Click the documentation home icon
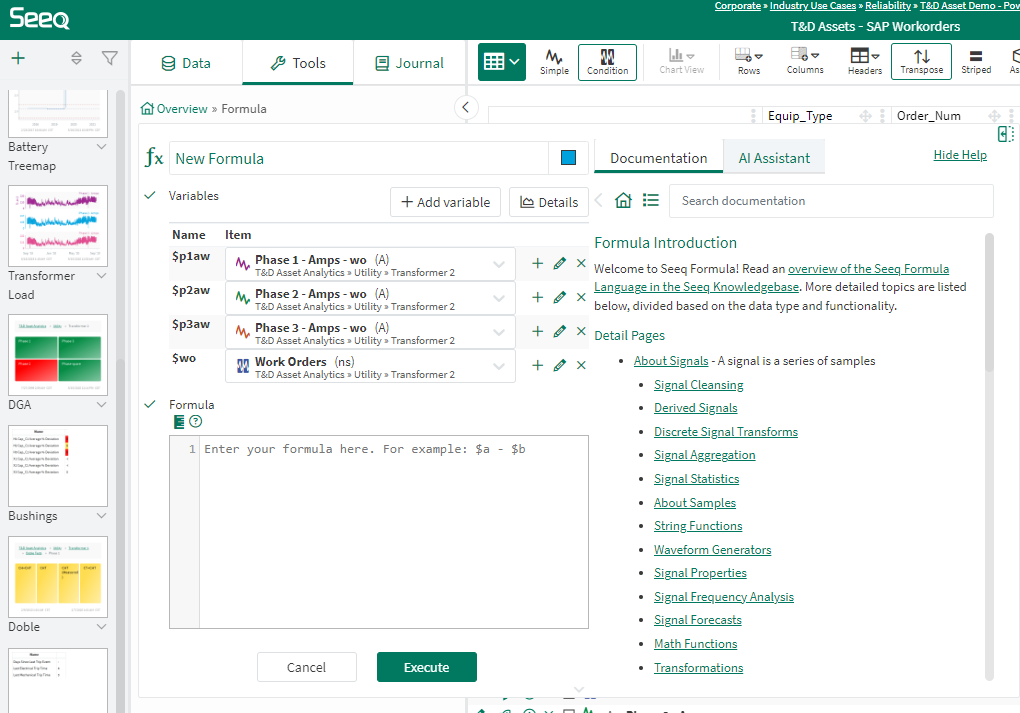Viewport: 1020px width, 713px height. (623, 201)
